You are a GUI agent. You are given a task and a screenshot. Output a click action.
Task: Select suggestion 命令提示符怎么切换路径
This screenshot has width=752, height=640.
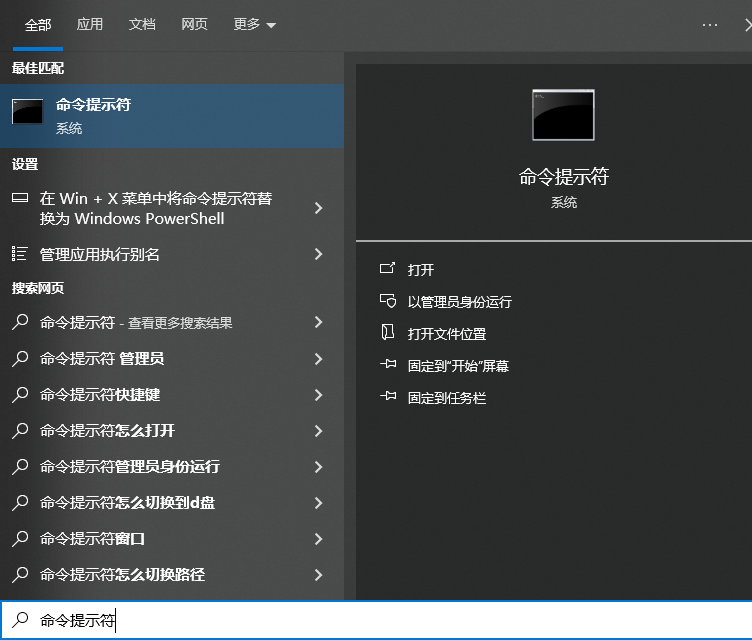[172, 574]
